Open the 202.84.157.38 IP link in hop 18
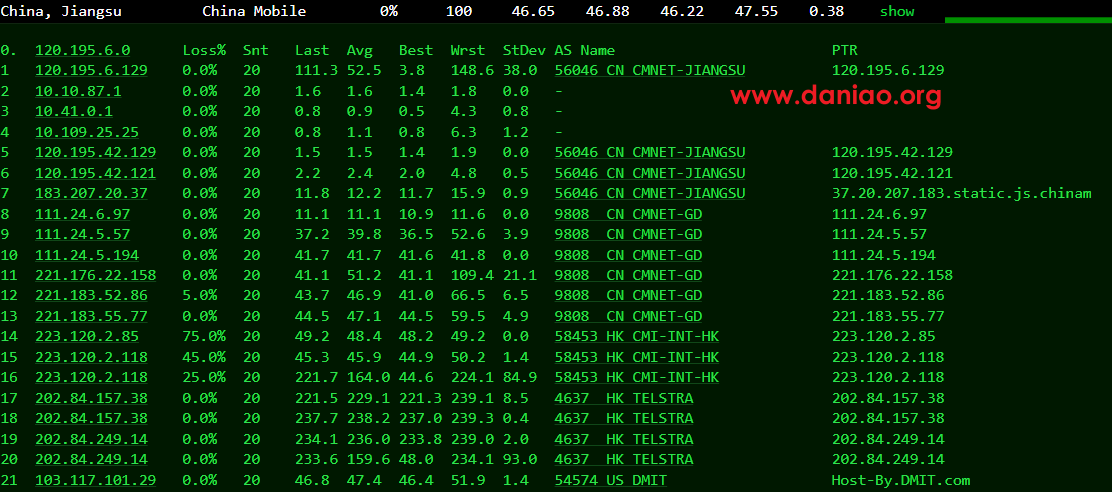Image resolution: width=1112 pixels, height=492 pixels. (x=91, y=419)
